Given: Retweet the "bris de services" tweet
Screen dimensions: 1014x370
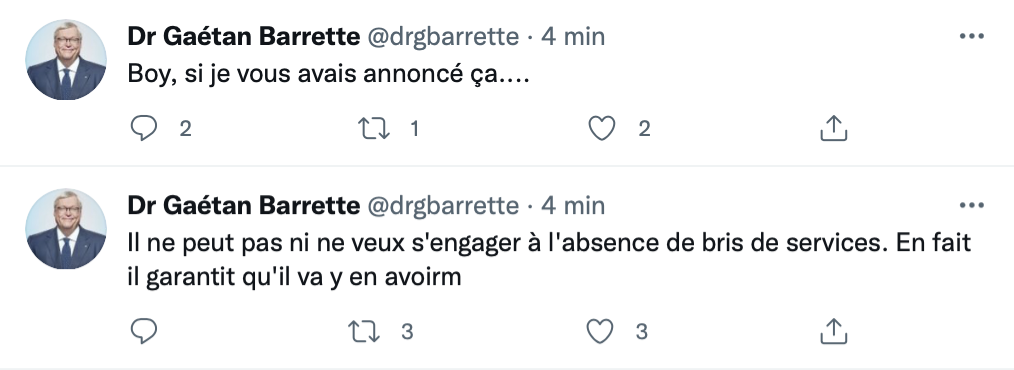Looking at the screenshot, I should [x=364, y=332].
